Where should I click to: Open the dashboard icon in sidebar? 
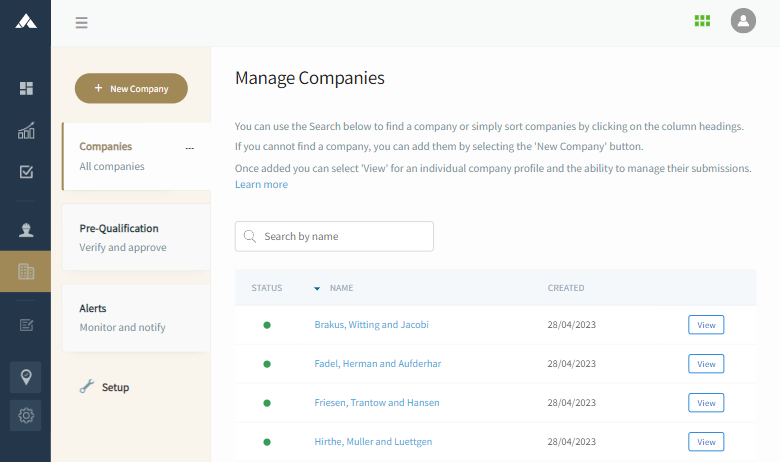[26, 89]
